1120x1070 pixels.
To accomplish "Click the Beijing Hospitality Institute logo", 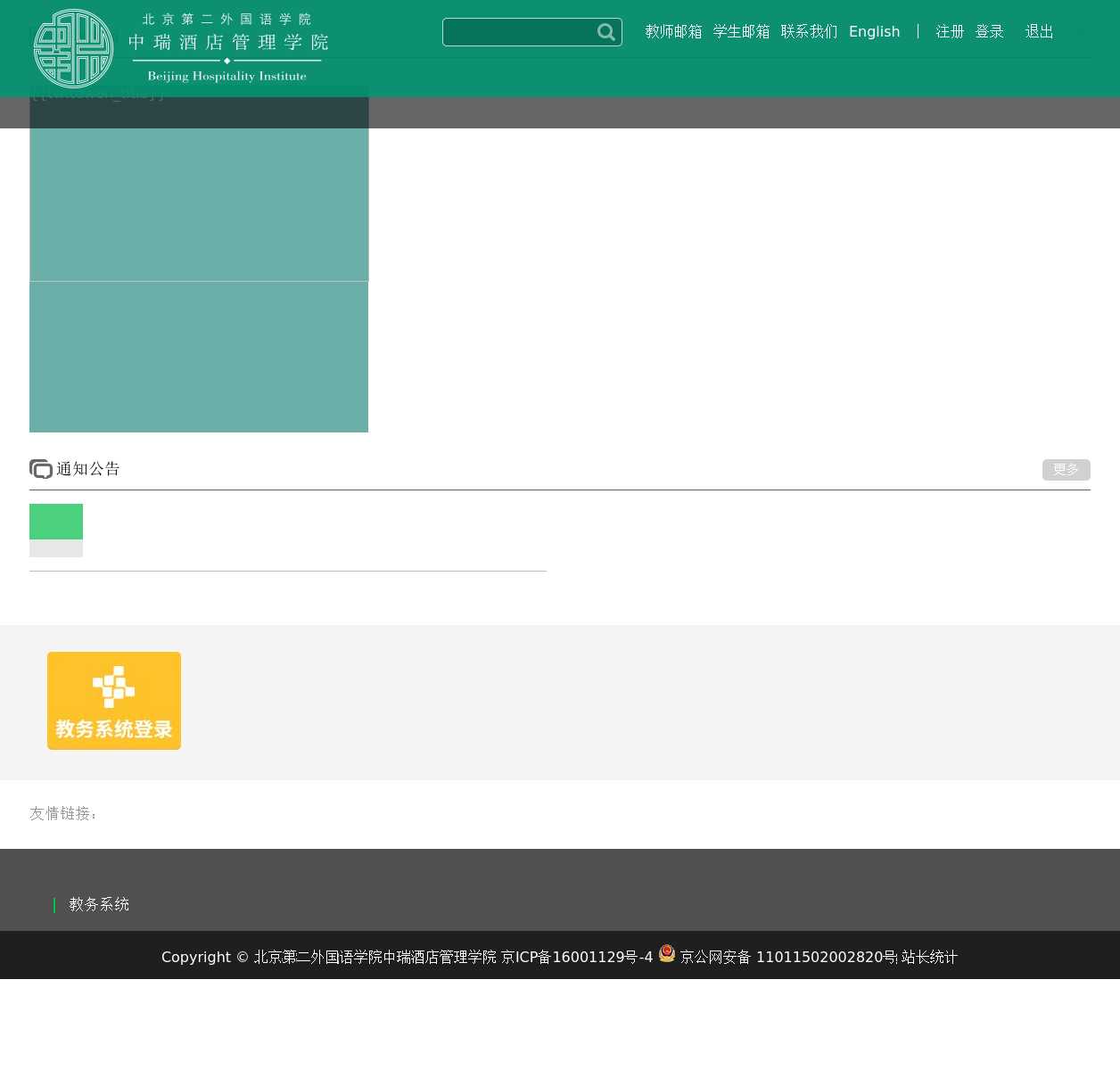I will point(181,48).
